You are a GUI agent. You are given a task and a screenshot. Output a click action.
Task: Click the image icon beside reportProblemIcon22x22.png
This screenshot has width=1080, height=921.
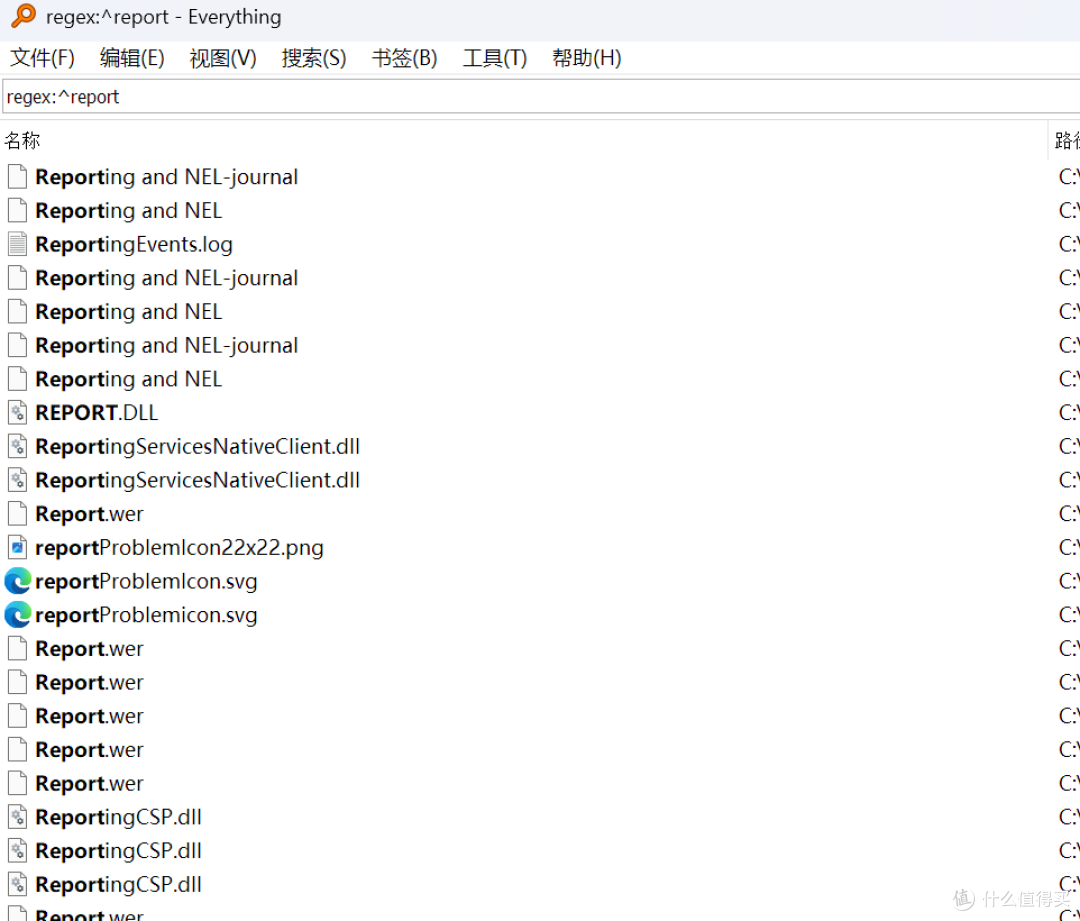17,548
